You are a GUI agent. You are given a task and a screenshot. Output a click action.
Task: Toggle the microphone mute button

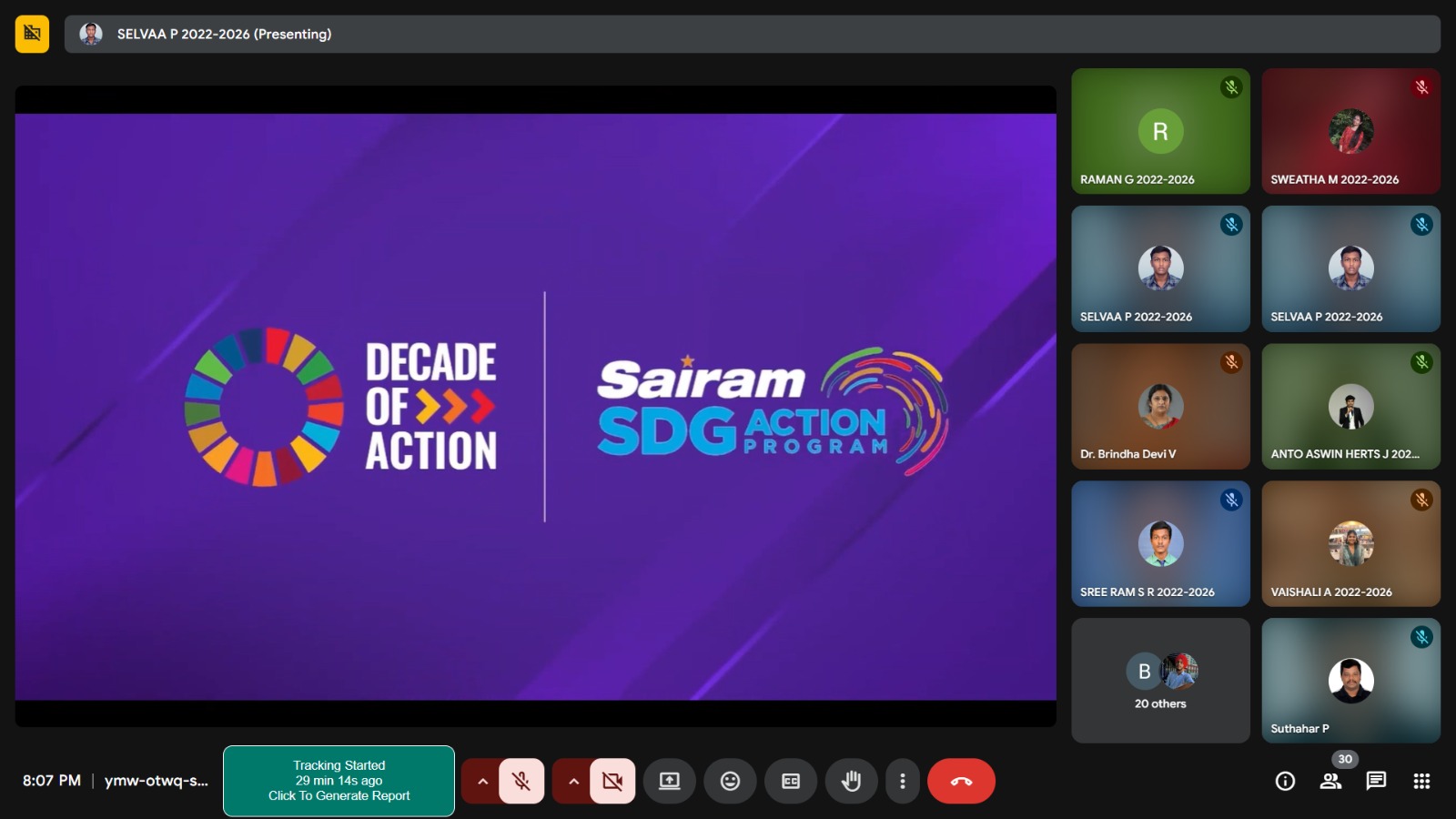521,781
